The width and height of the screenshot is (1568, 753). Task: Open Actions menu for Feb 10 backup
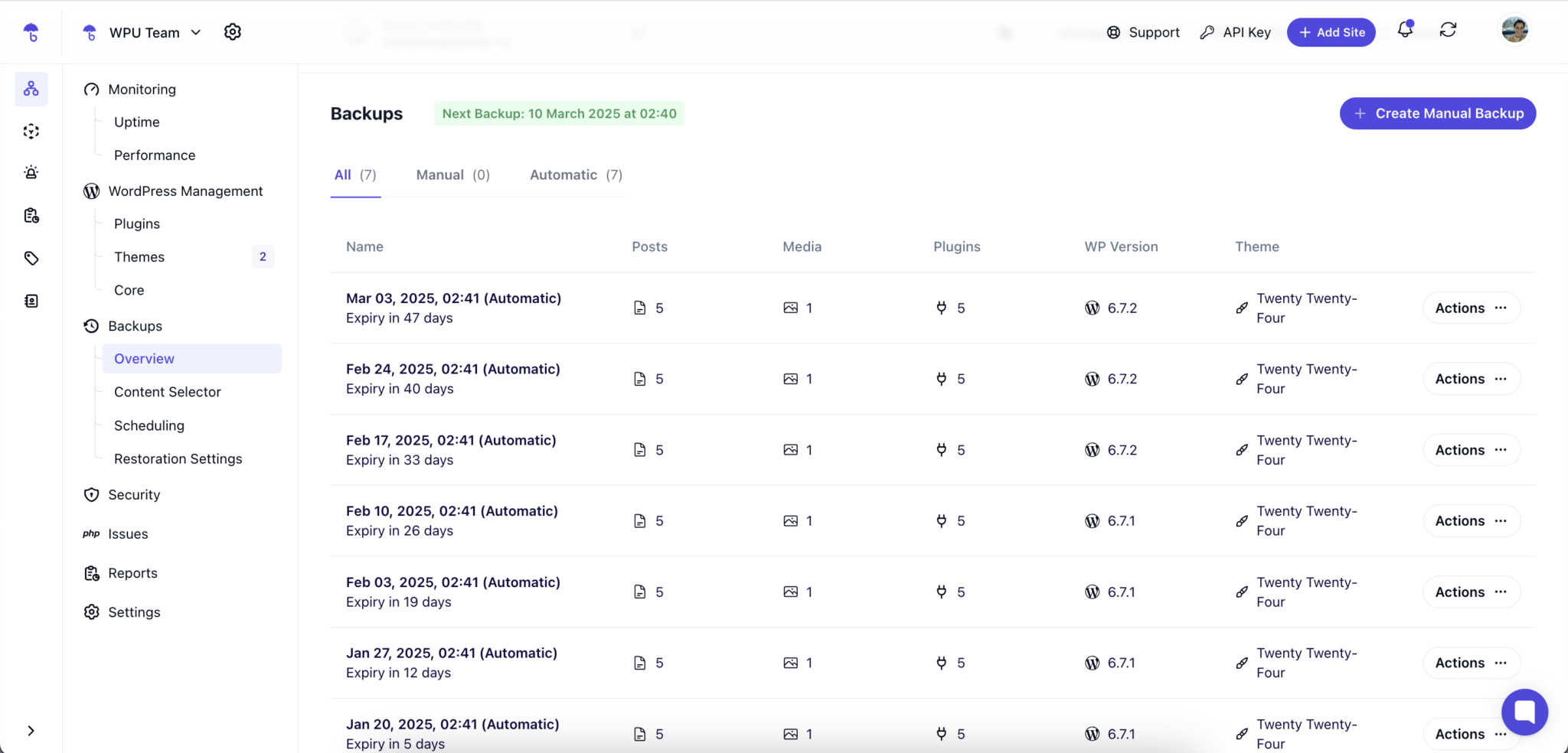(1471, 521)
